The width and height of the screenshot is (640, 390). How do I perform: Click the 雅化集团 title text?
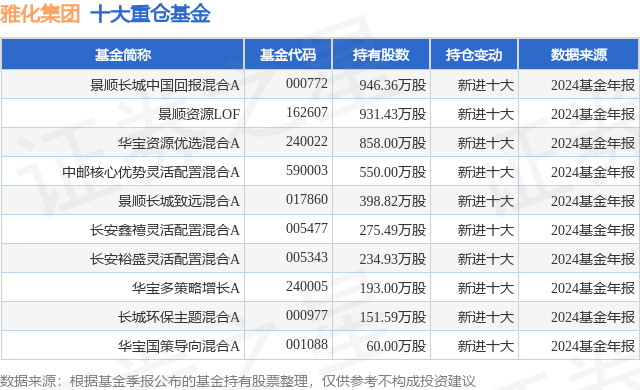[40, 13]
